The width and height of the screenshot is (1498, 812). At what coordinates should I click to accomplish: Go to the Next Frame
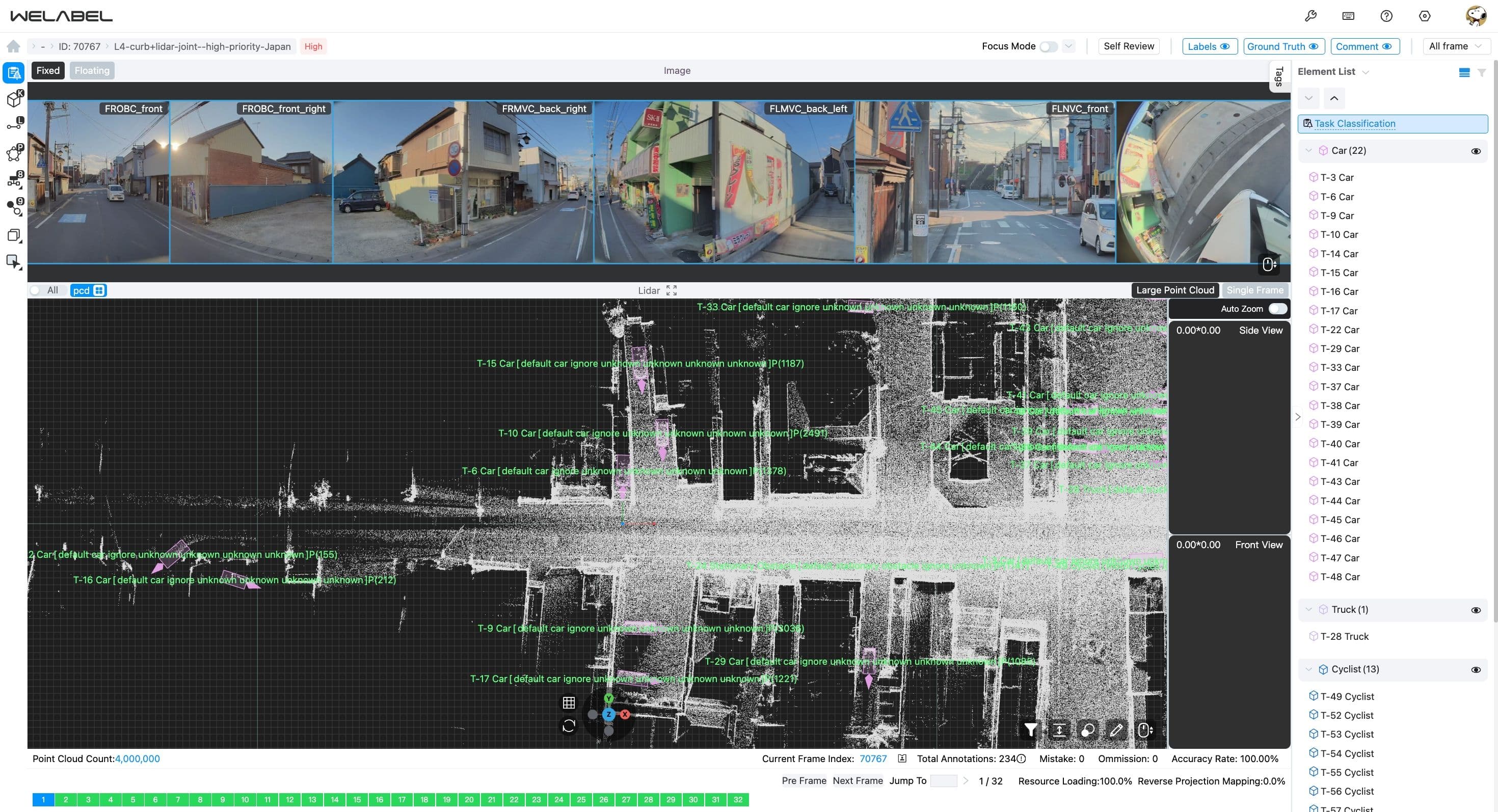857,780
